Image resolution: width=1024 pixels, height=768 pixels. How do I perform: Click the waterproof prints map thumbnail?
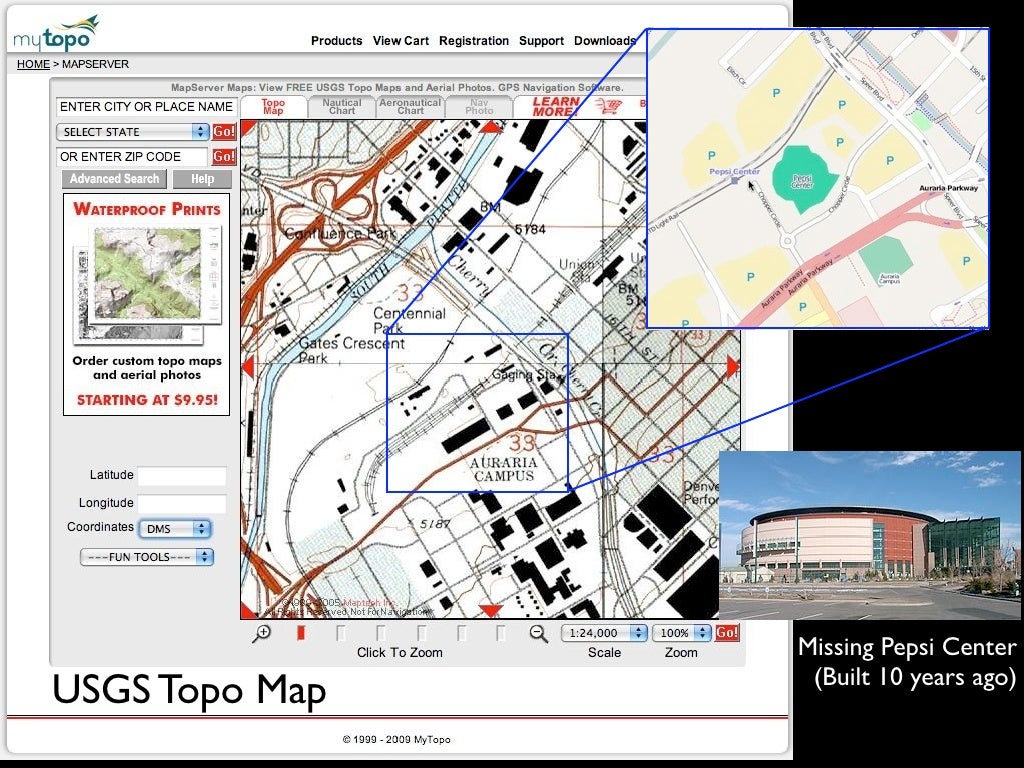click(x=148, y=285)
